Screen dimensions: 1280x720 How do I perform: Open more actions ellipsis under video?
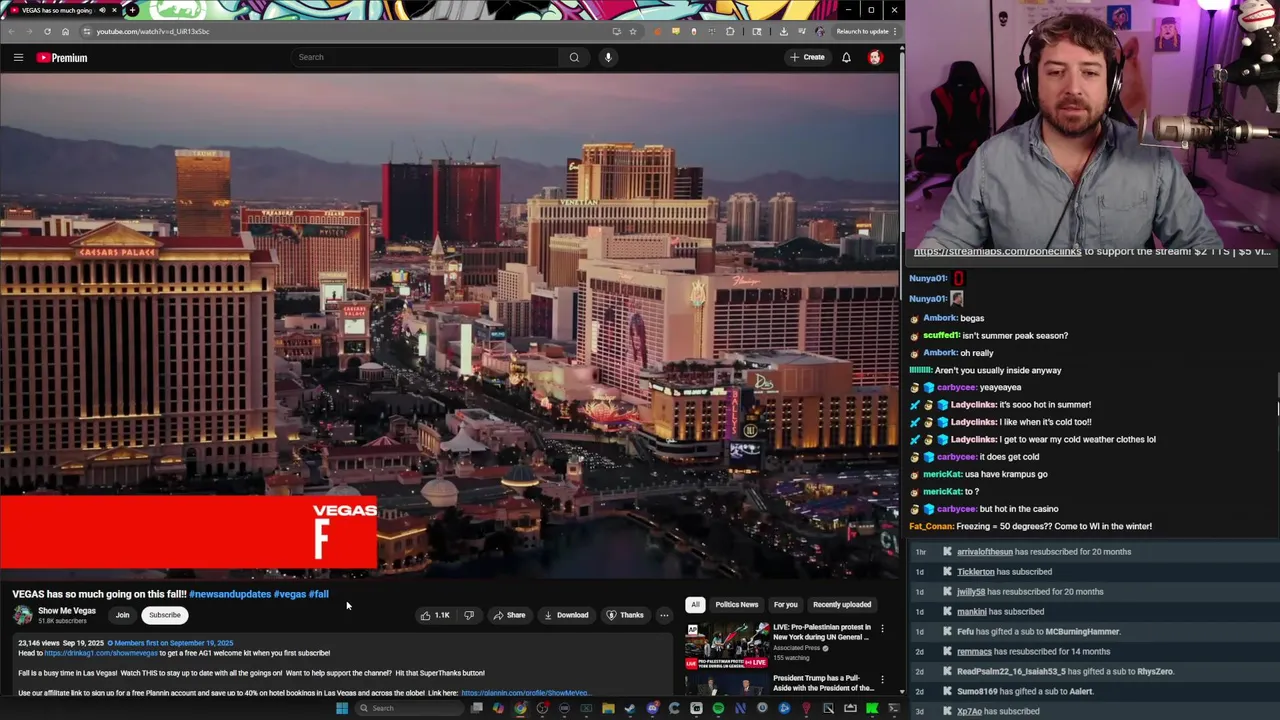664,615
